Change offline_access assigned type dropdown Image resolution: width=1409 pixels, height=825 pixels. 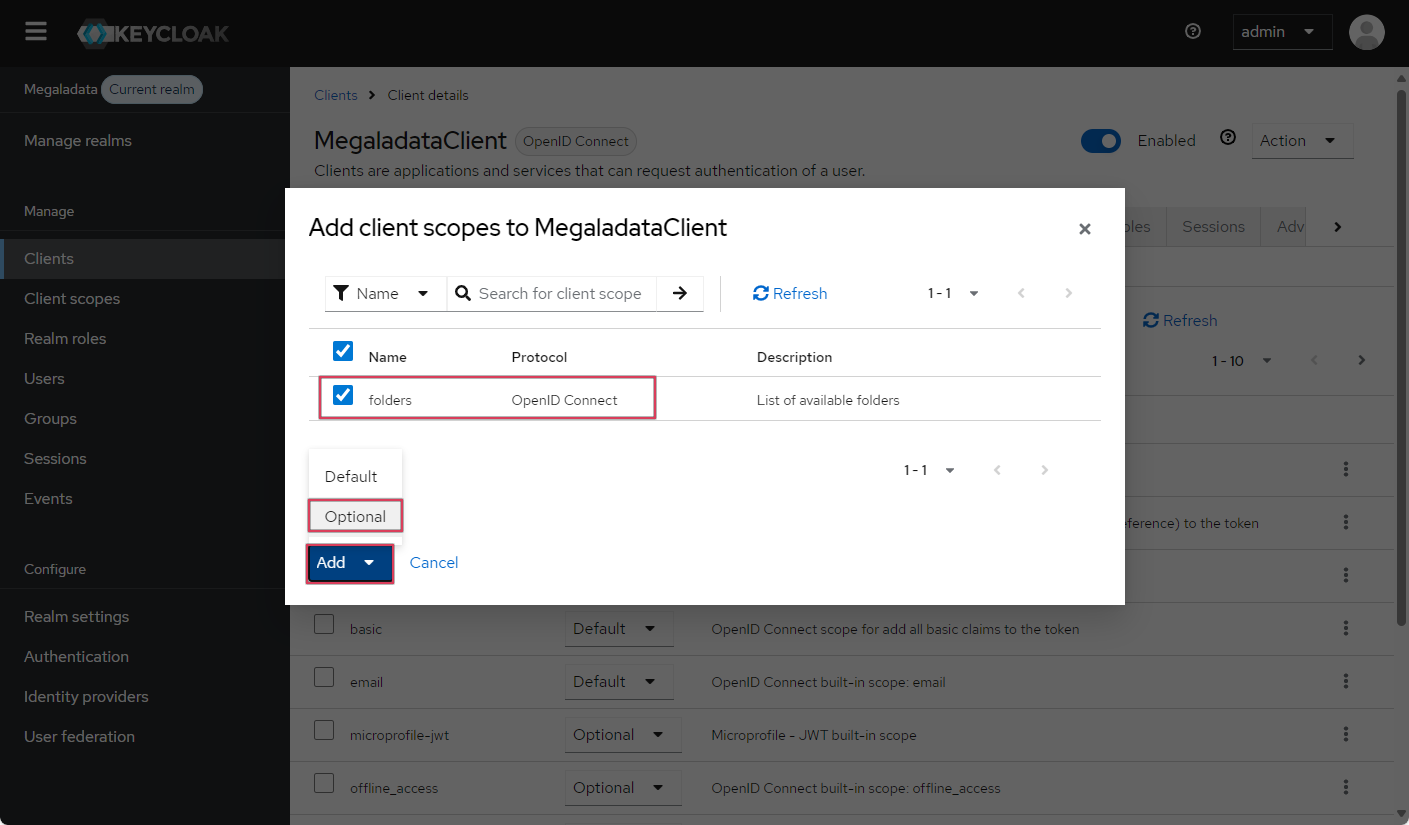point(622,788)
